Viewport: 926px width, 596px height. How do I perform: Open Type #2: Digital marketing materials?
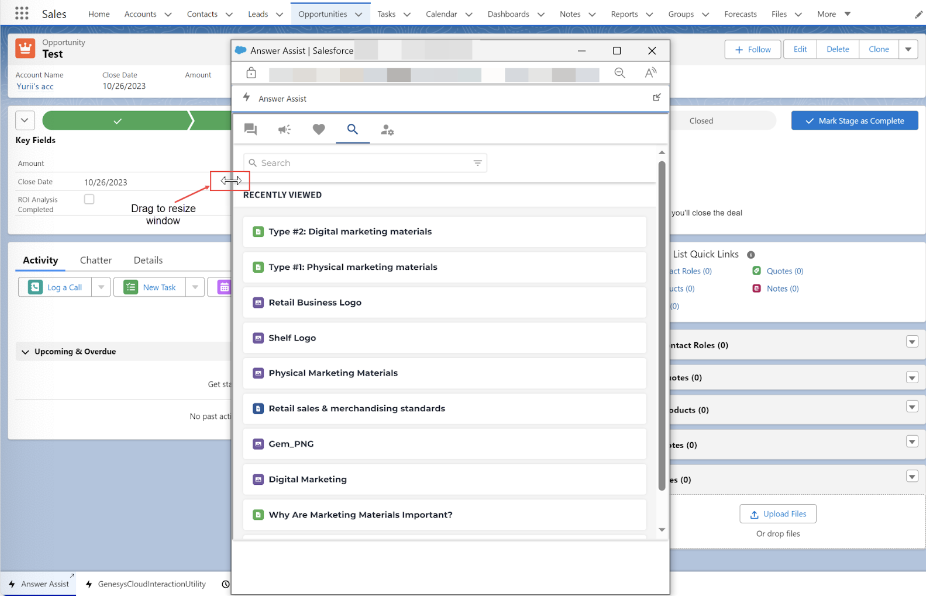pos(444,232)
